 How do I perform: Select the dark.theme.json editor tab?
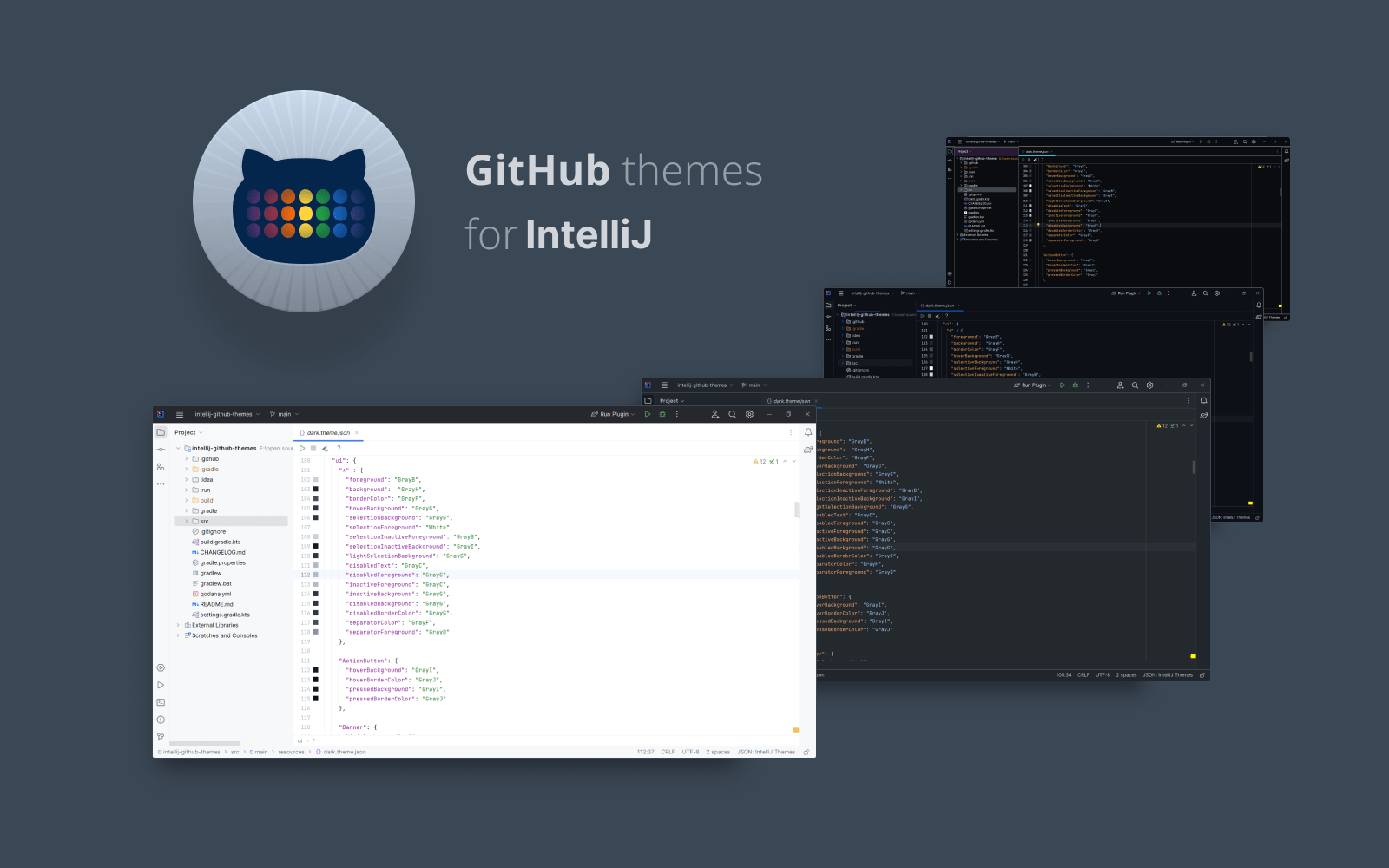click(x=327, y=432)
